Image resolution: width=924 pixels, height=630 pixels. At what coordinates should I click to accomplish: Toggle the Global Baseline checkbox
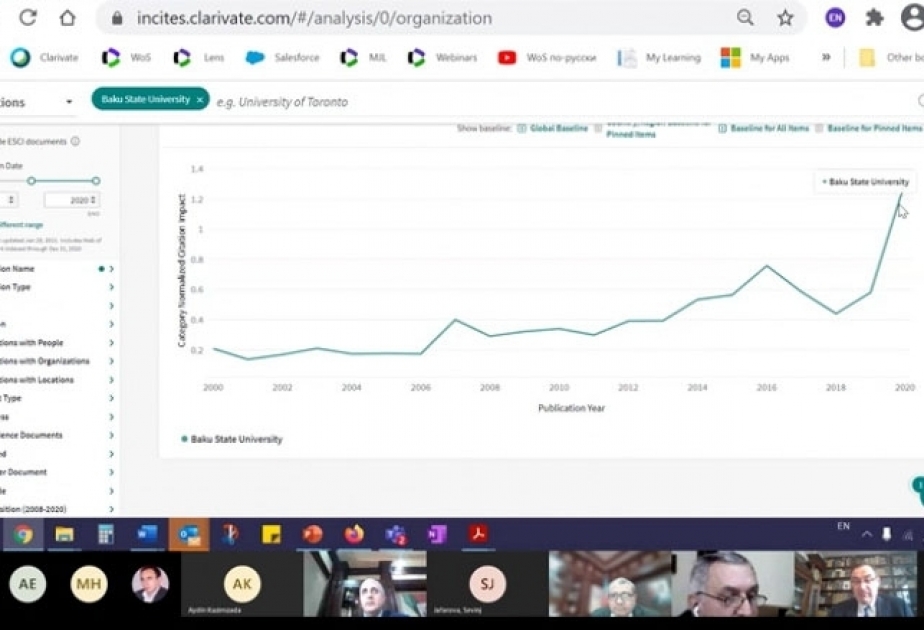point(522,128)
